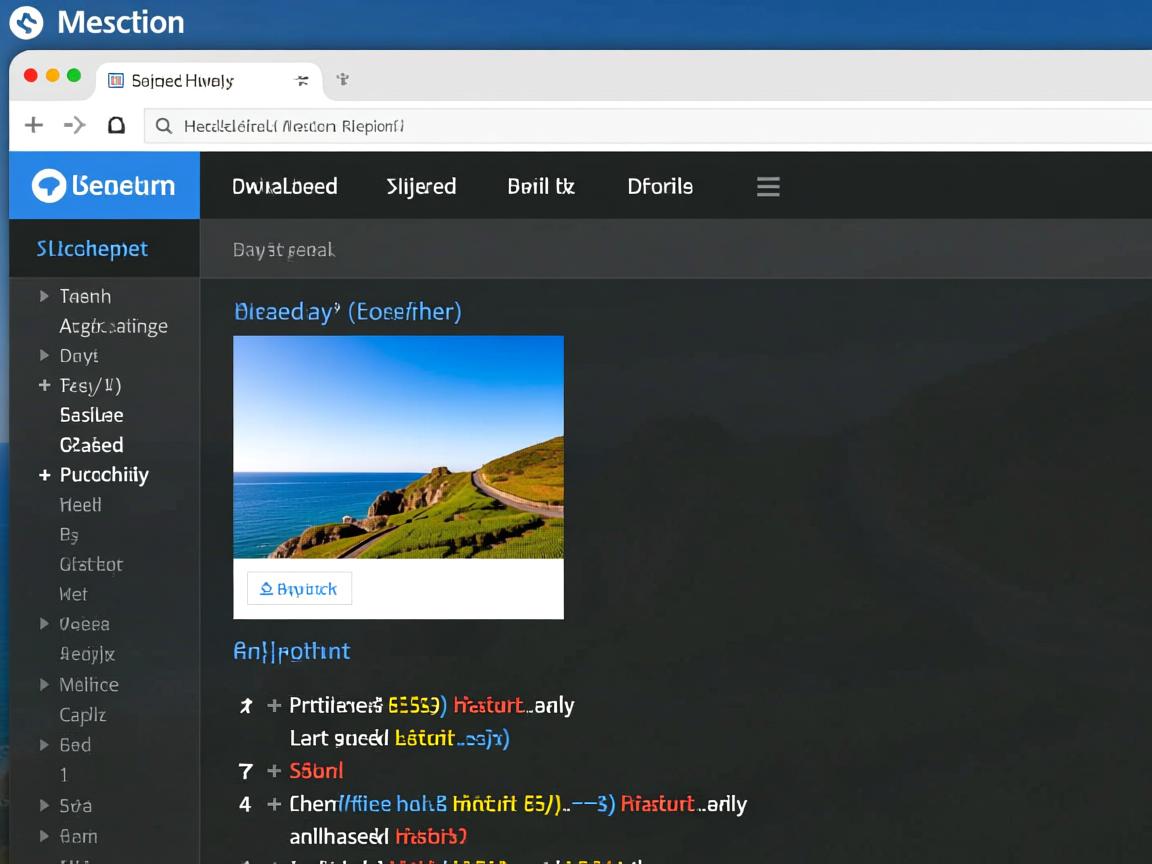Click the pin icon beside the tab
Image resolution: width=1152 pixels, height=864 pixels.
pyautogui.click(x=342, y=80)
